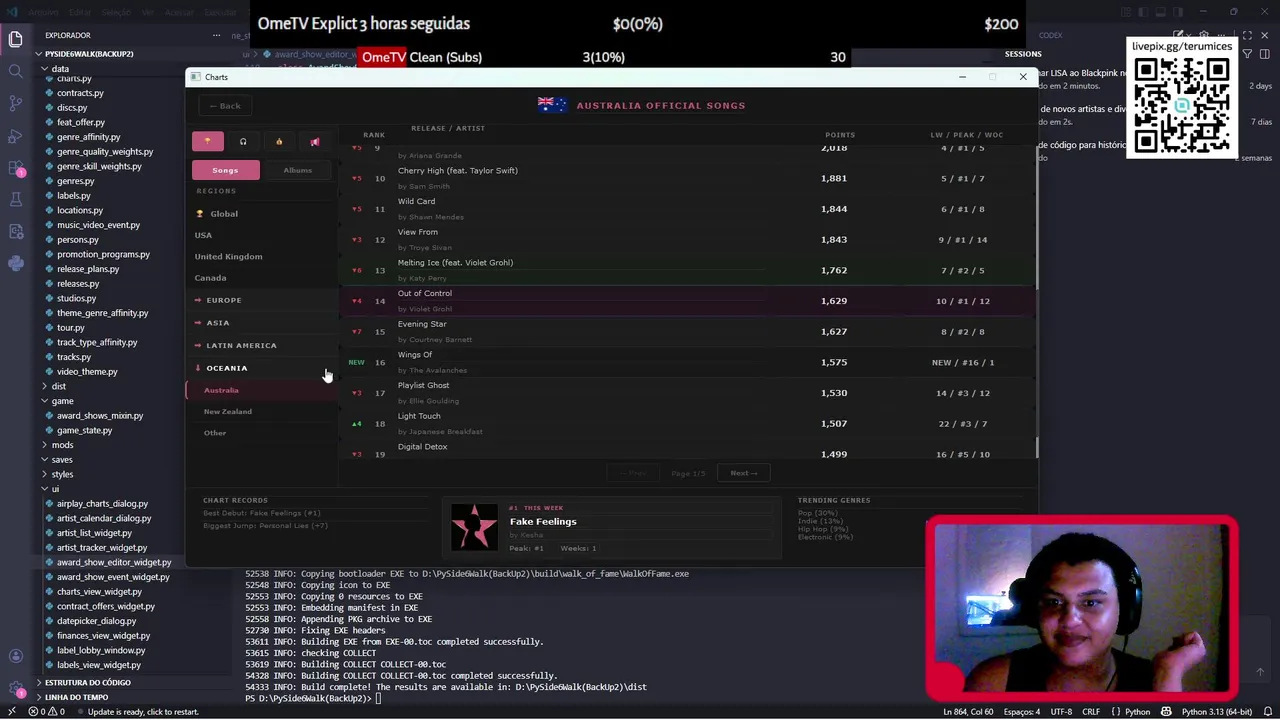1280x720 pixels.
Task: Open the Manage gear in VS Code
Action: coord(15,688)
